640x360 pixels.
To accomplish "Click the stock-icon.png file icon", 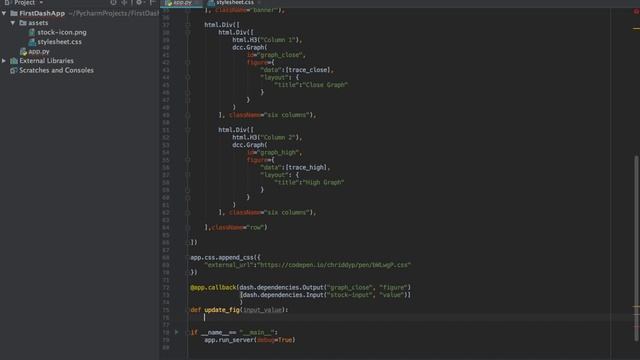I will coord(32,32).
